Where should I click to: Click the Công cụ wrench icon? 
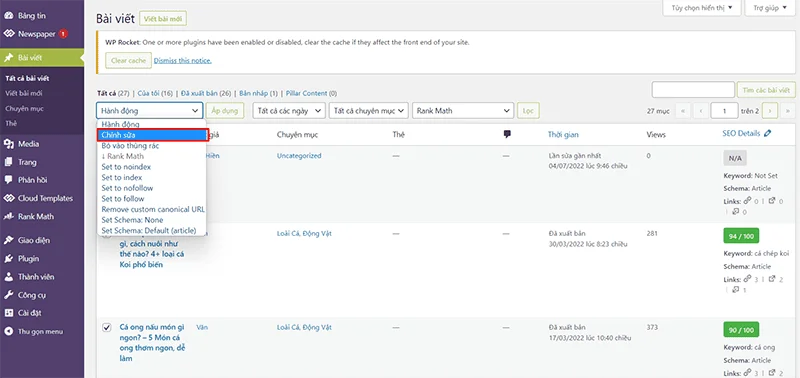(8, 295)
